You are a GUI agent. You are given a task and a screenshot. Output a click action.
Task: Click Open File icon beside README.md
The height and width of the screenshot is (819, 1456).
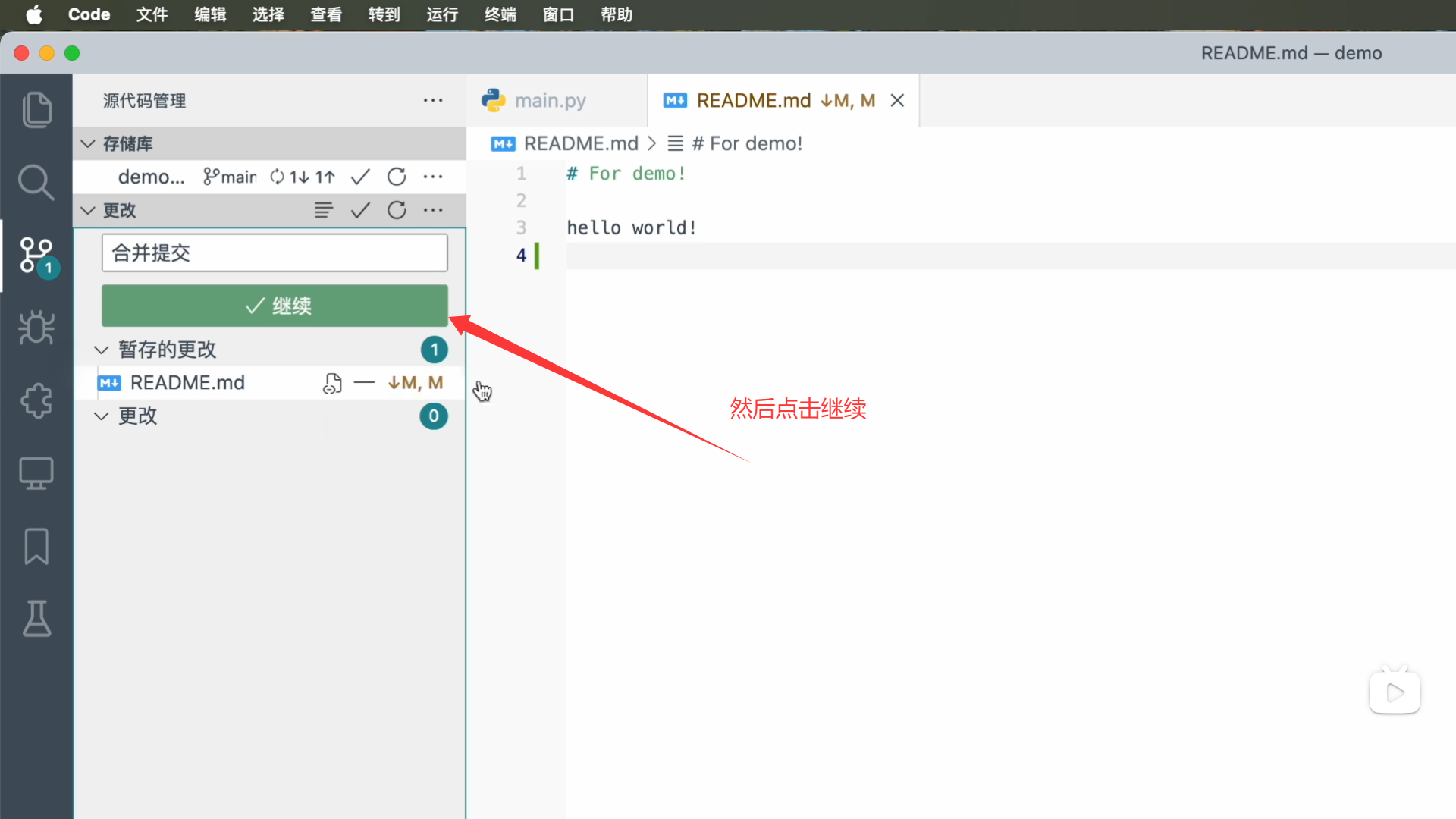click(332, 383)
